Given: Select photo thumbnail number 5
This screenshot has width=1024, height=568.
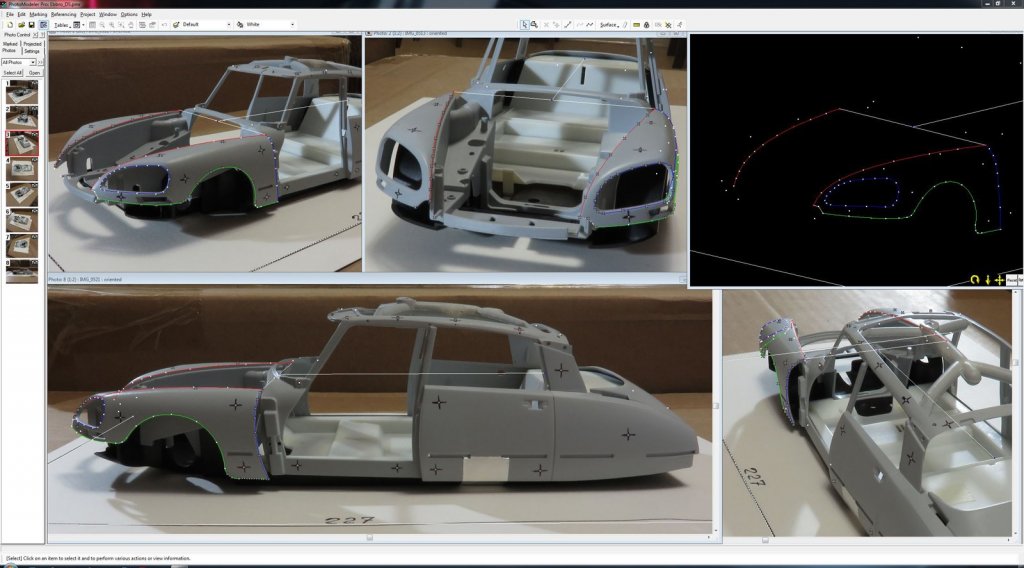Looking at the screenshot, I should tap(22, 194).
